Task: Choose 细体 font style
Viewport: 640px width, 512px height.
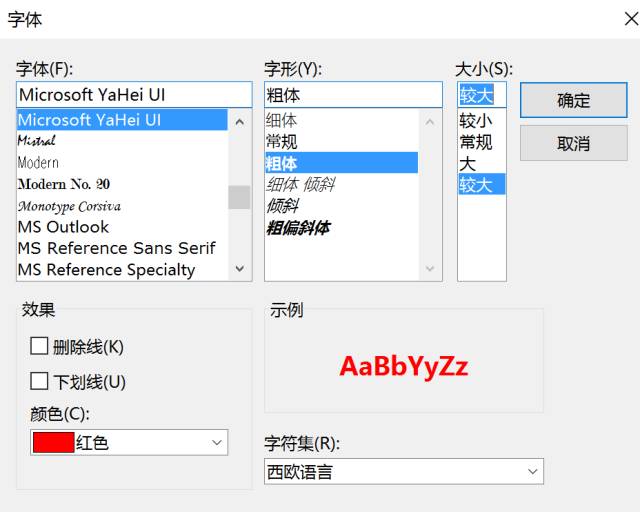Action: point(341,120)
